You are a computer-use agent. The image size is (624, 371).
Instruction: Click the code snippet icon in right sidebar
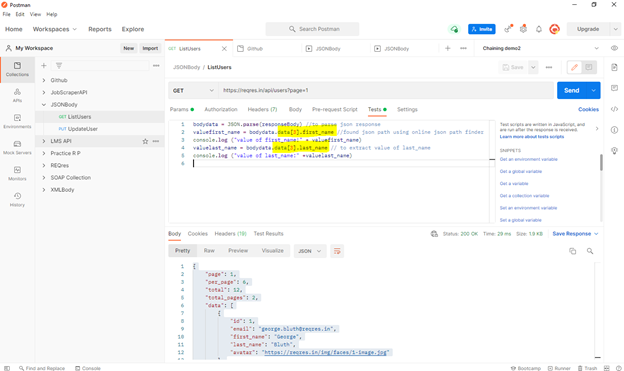click(x=614, y=109)
